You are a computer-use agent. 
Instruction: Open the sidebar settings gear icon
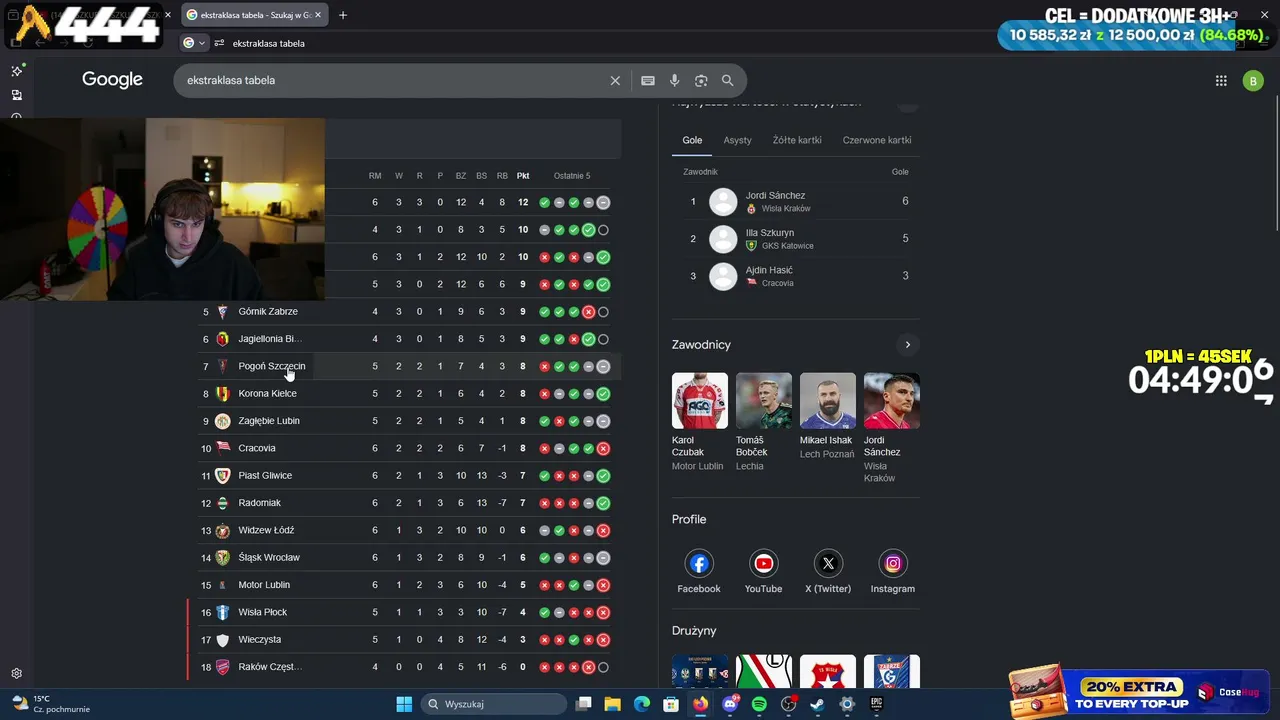pyautogui.click(x=16, y=674)
